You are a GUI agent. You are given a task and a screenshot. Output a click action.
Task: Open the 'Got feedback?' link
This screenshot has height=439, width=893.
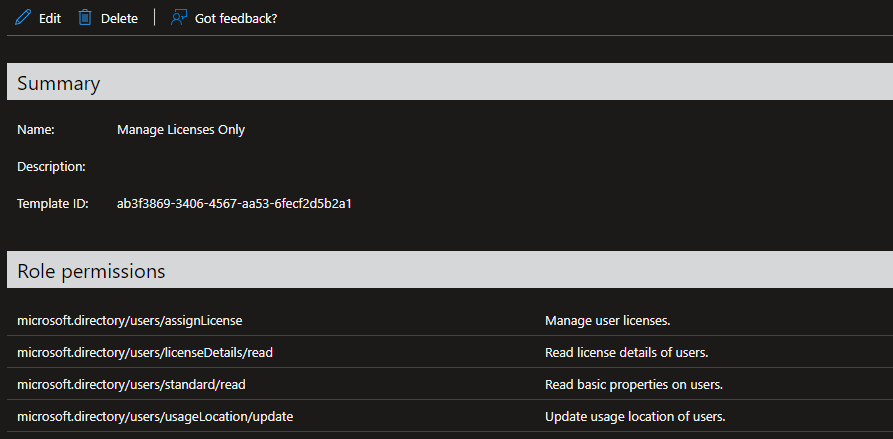point(236,18)
